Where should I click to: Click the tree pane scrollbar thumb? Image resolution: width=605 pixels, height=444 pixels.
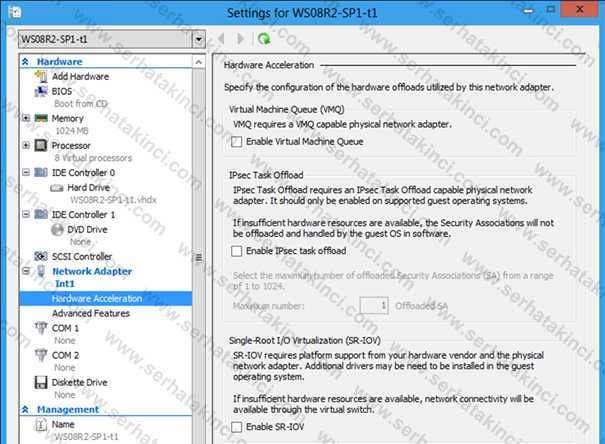199,257
